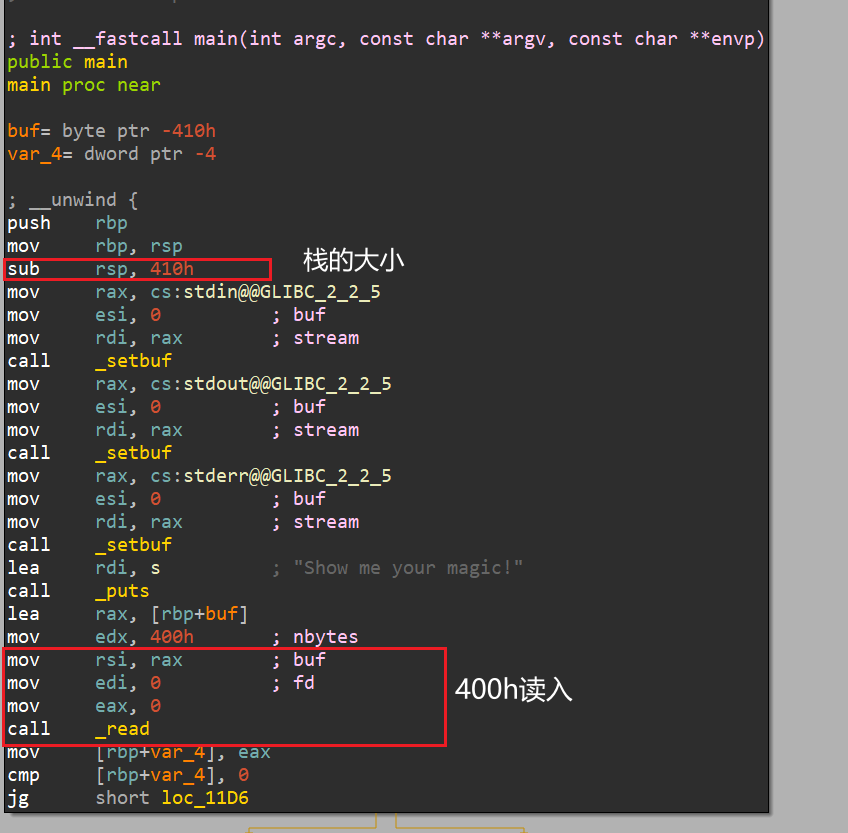This screenshot has height=833, width=848.
Task: Click the 'nbytes' comment
Action: (x=326, y=637)
